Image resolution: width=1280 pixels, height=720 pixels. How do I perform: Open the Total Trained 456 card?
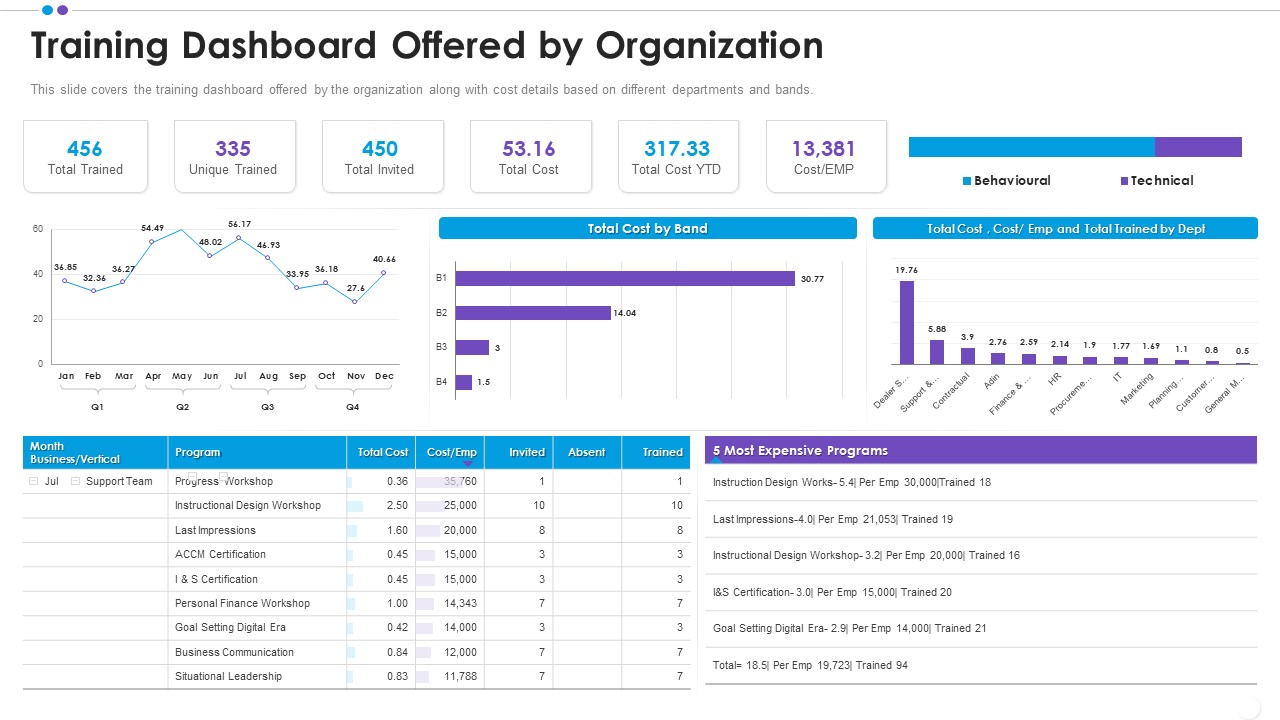click(85, 156)
